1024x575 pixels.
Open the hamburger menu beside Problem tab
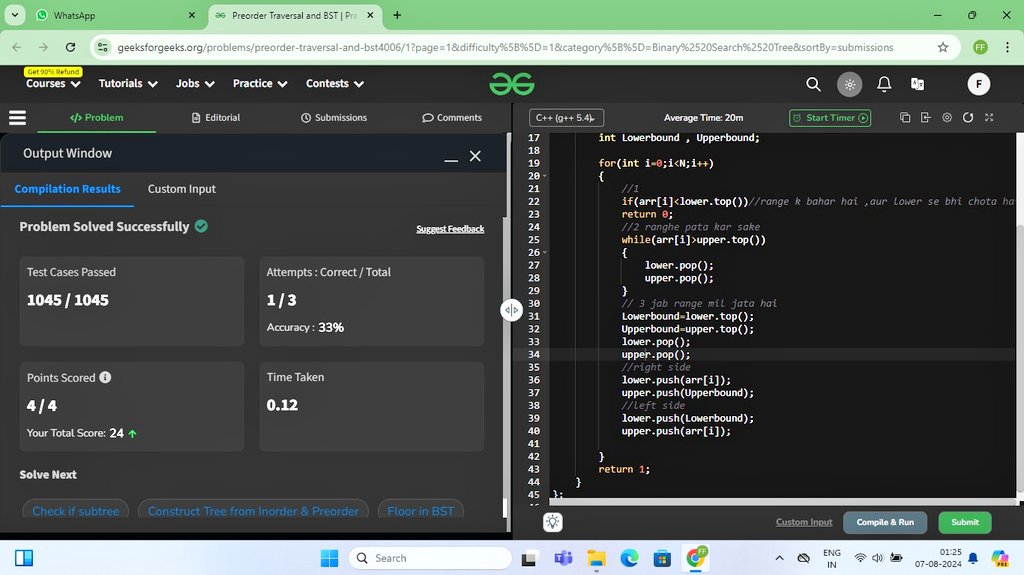(18, 118)
